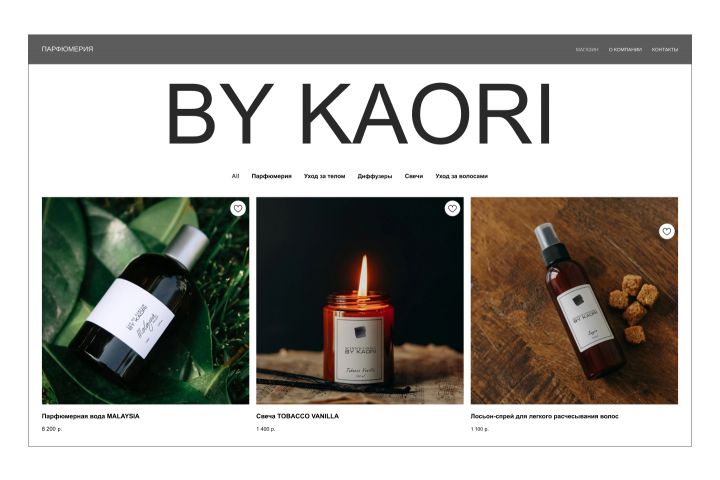Select the All category filter
Viewport: 720px width, 480px height.
click(235, 176)
